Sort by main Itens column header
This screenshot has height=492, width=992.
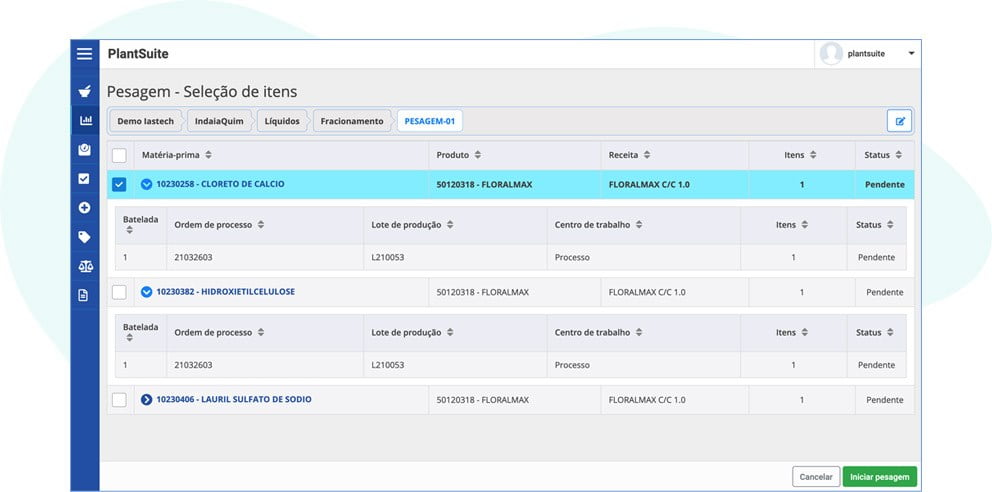click(800, 155)
